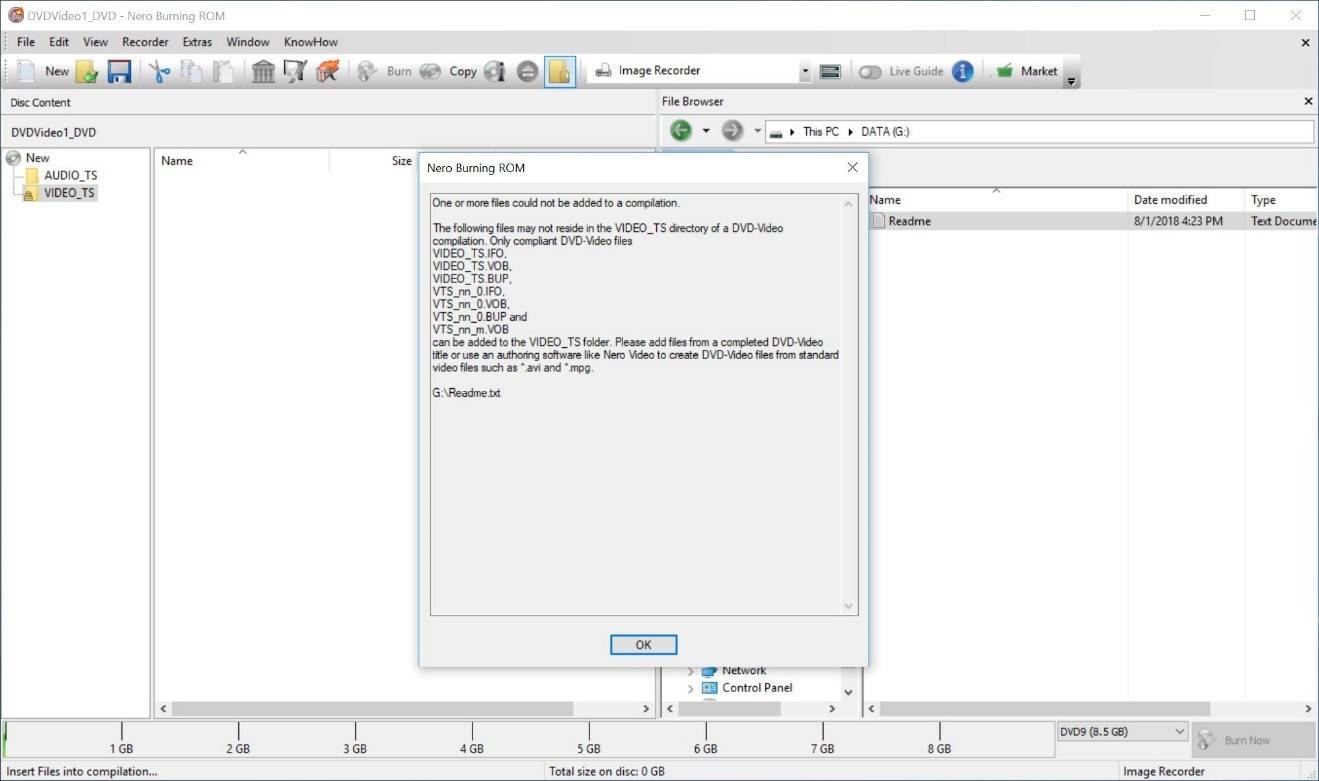
Task: Select the AUDIO_TS folder
Action: click(70, 175)
